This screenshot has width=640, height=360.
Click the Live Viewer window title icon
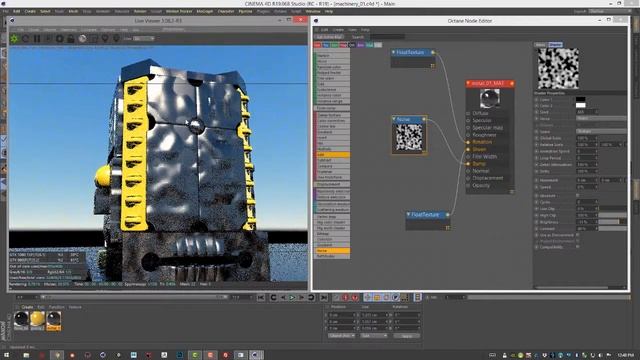[x=12, y=20]
